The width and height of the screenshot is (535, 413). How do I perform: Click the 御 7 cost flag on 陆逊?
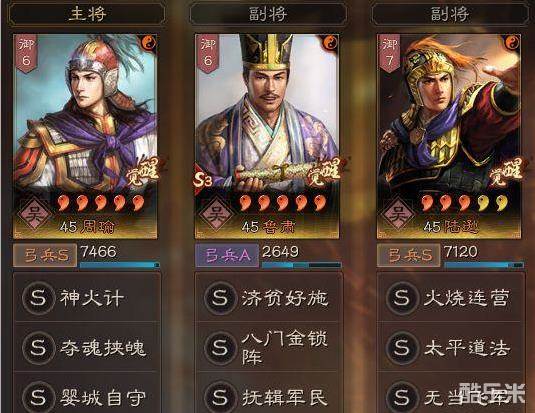[x=389, y=53]
